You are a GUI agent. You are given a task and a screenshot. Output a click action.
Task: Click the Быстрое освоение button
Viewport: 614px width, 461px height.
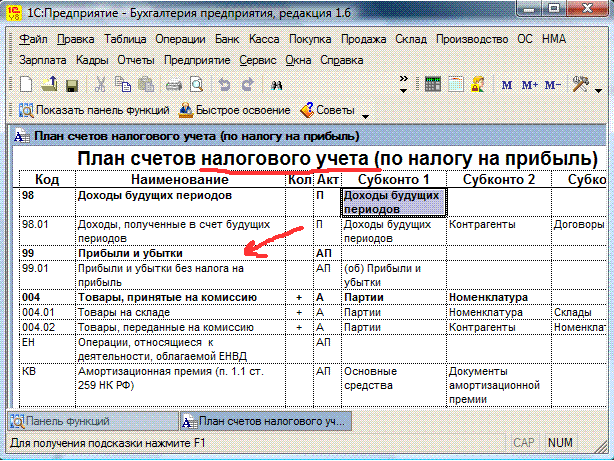coord(235,110)
